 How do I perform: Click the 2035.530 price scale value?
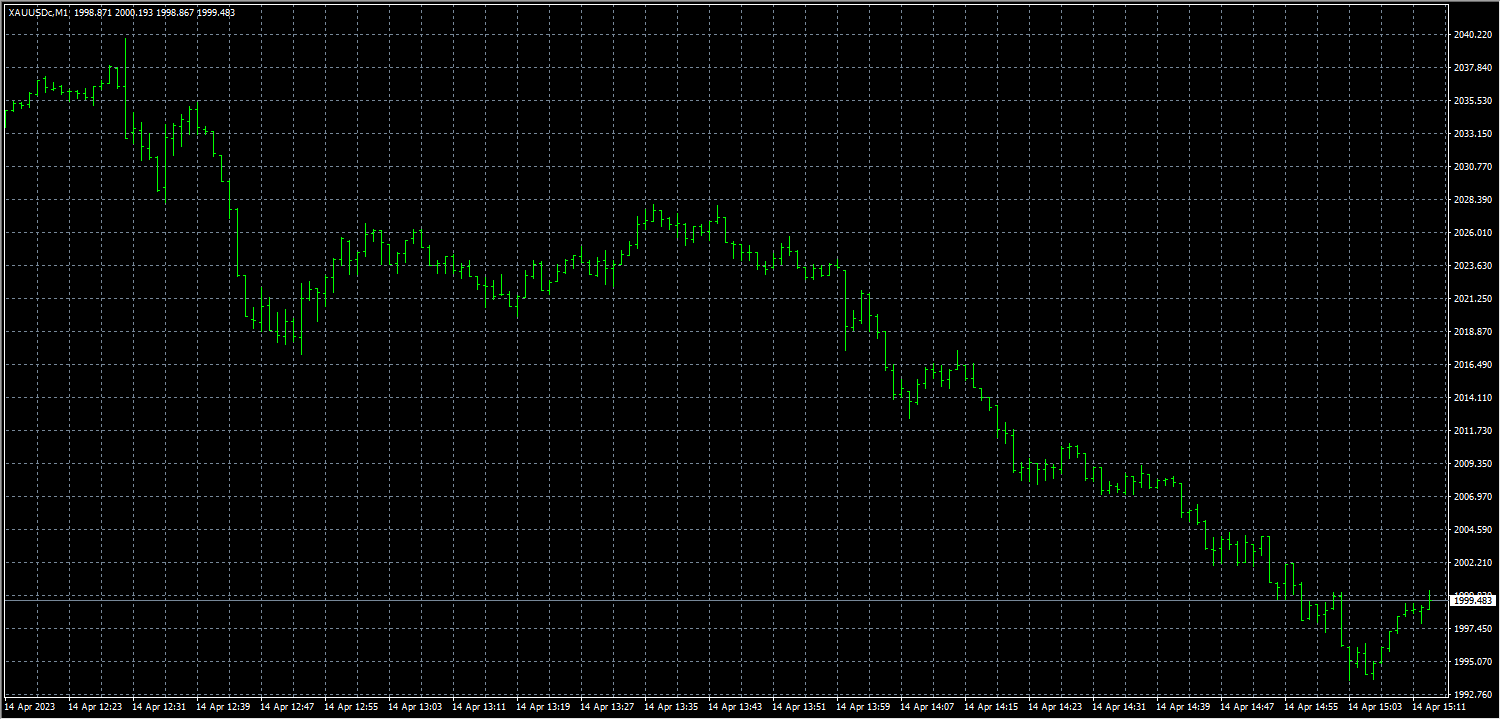1473,101
